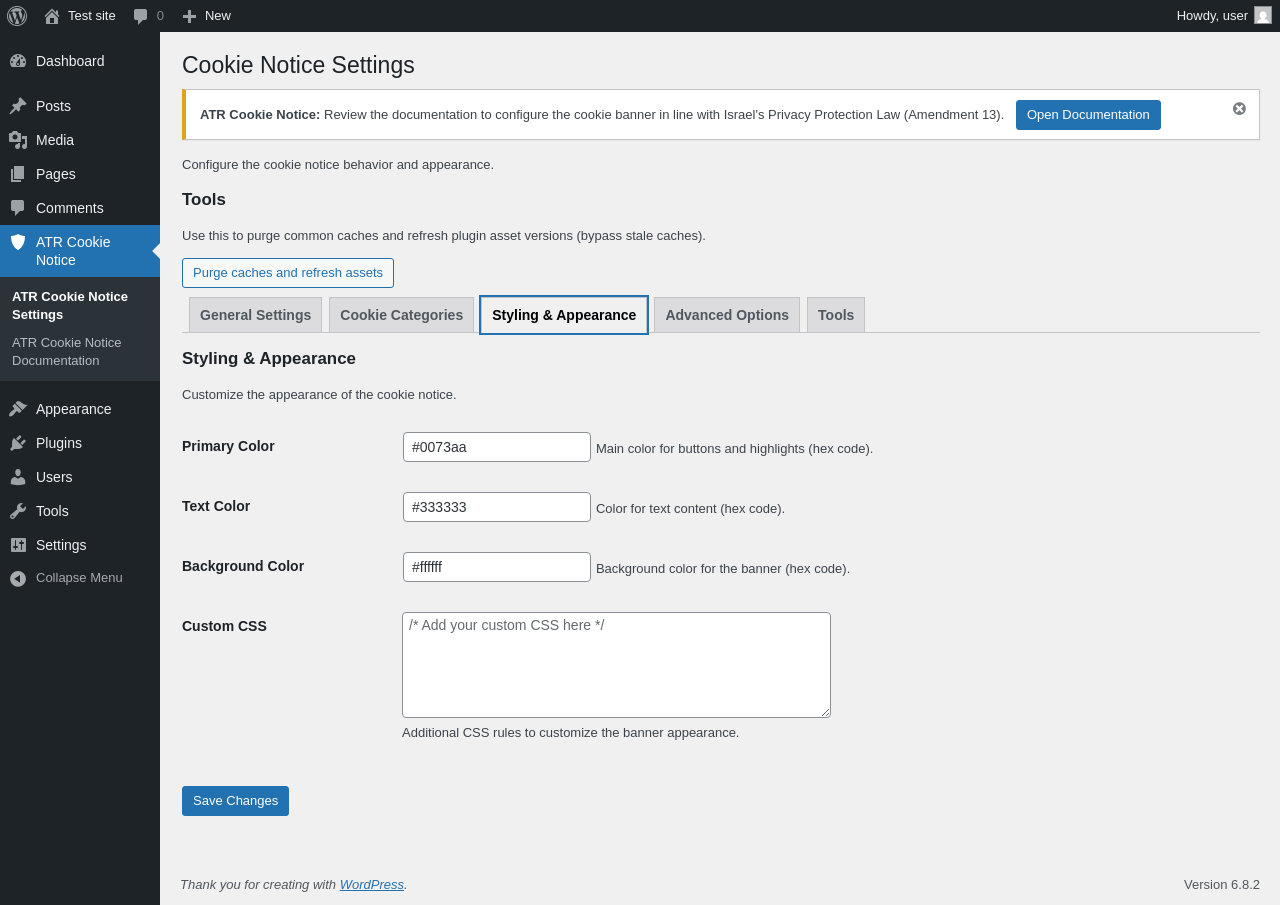This screenshot has height=905, width=1280.
Task: Open Media menu label
Action: tap(55, 140)
